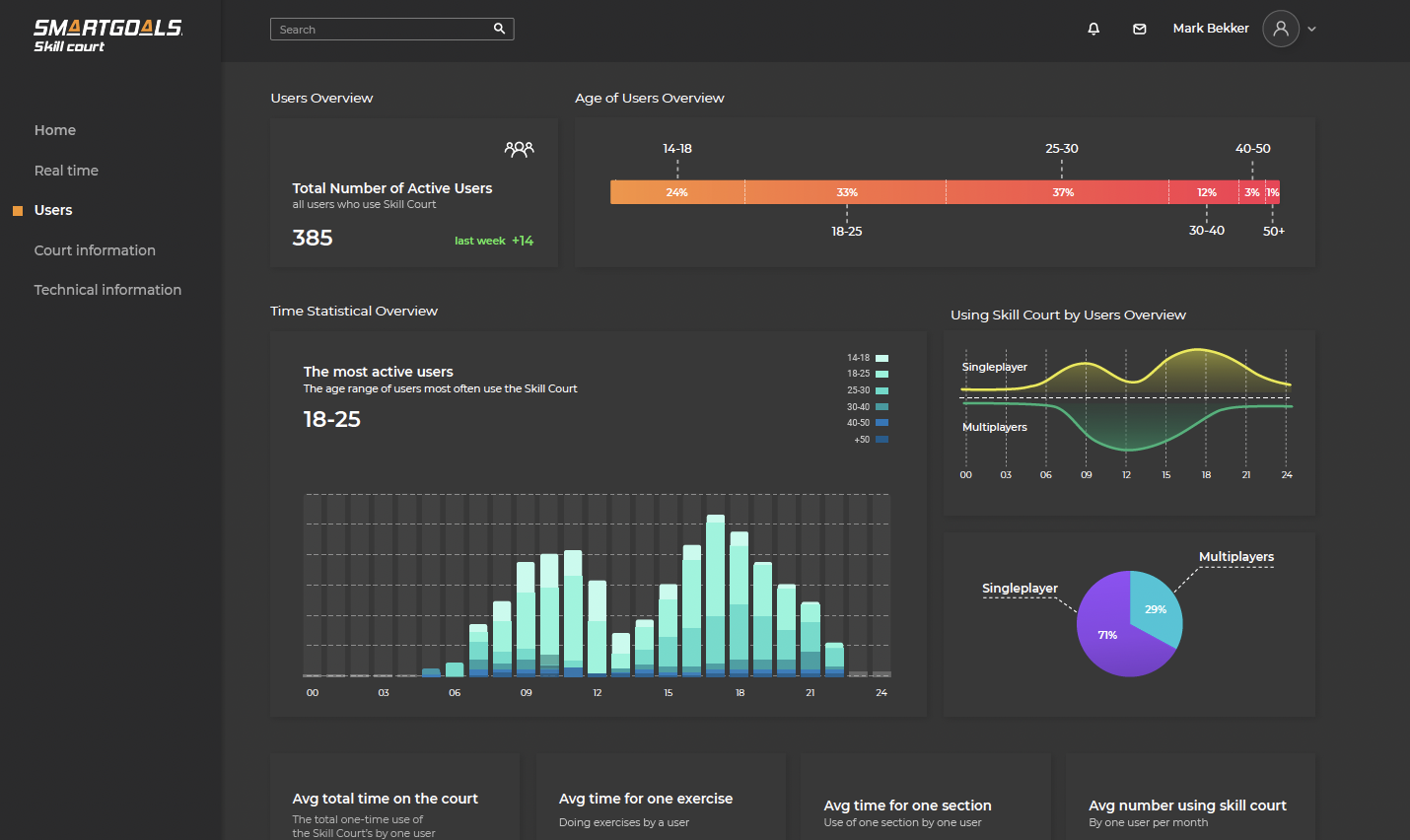Image resolution: width=1410 pixels, height=840 pixels.
Task: Select Court information in sidebar
Action: tap(95, 249)
